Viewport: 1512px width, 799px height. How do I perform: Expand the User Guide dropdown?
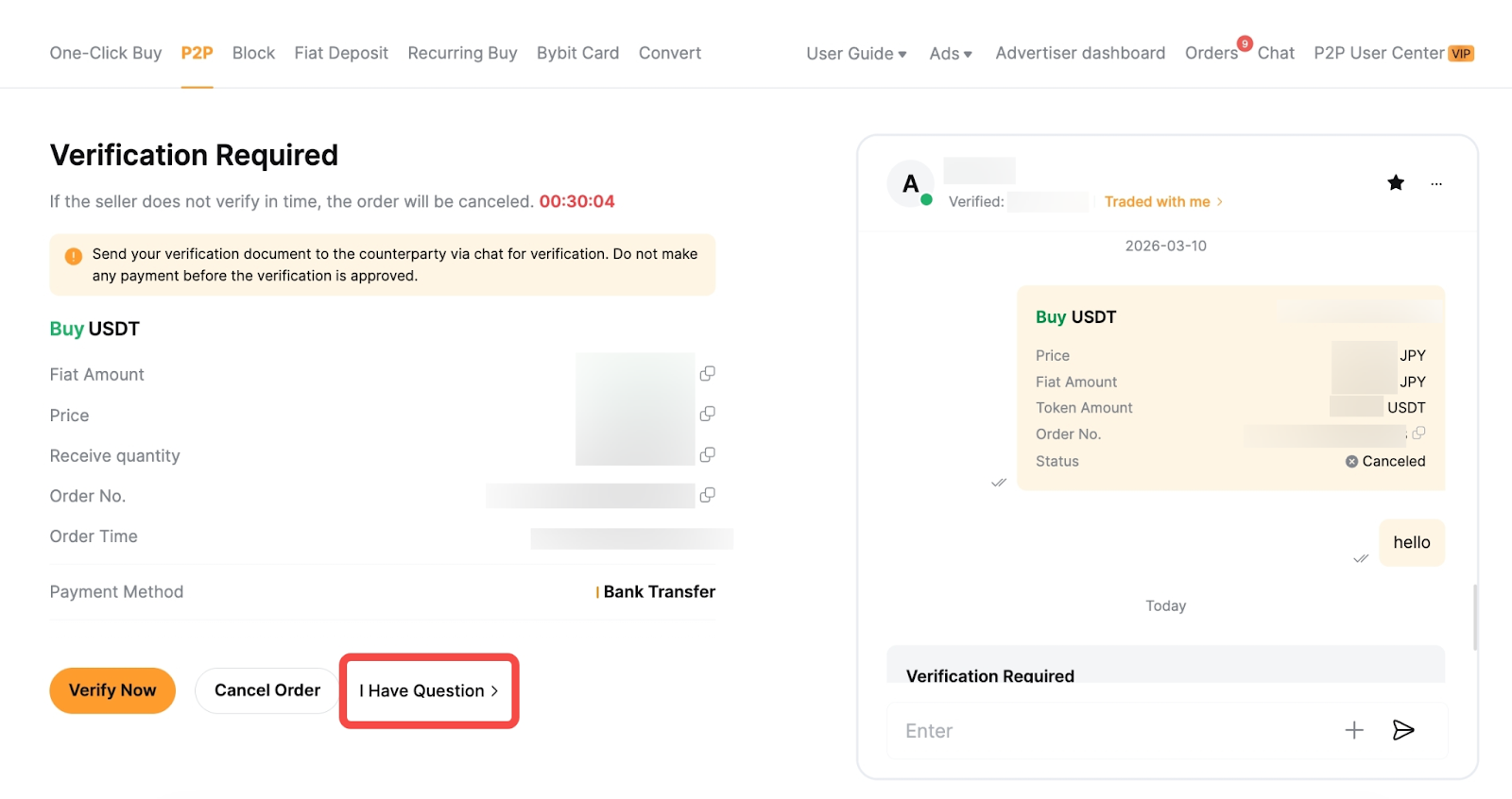tap(856, 54)
